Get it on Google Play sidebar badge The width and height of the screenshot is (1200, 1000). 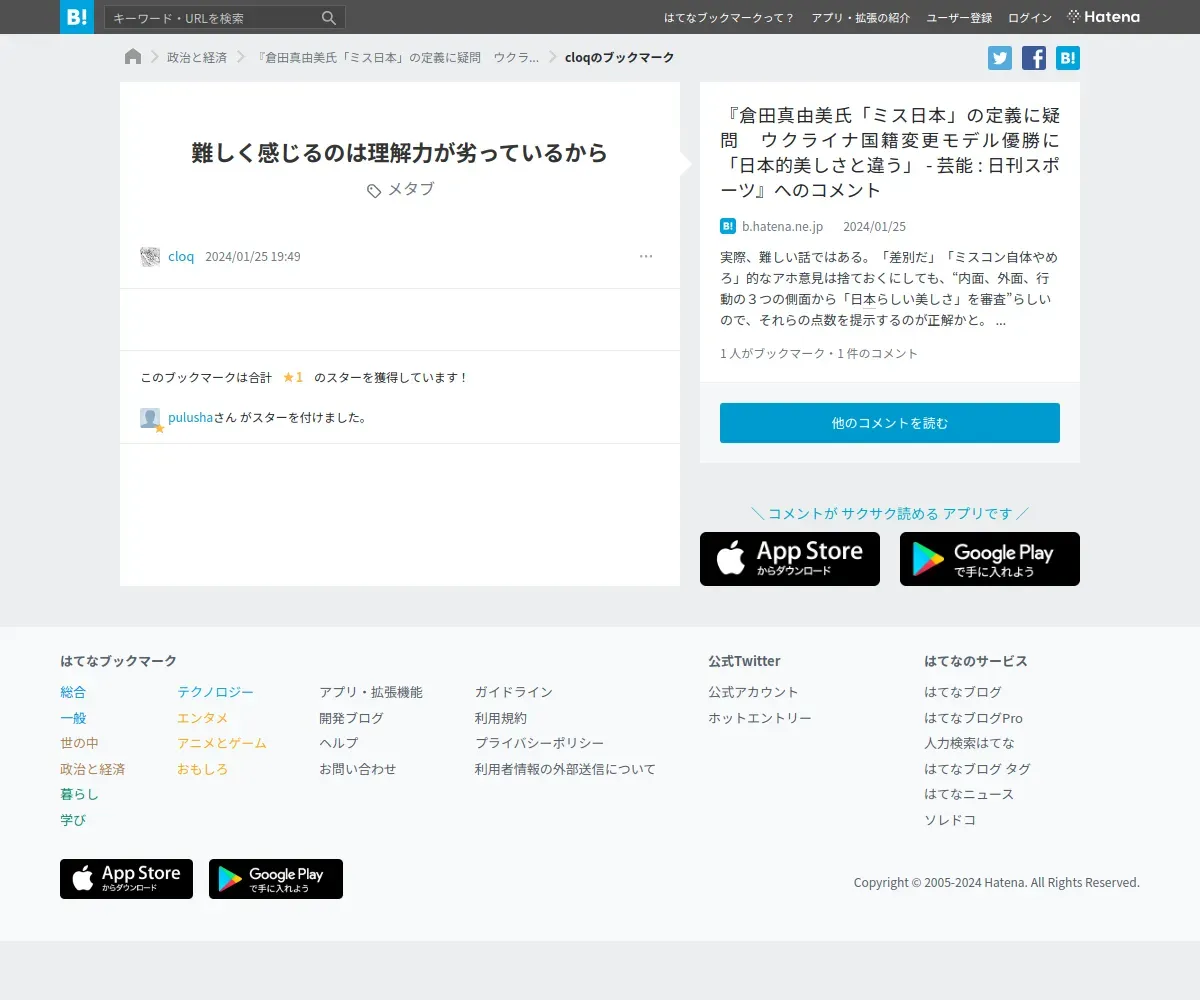pos(990,559)
